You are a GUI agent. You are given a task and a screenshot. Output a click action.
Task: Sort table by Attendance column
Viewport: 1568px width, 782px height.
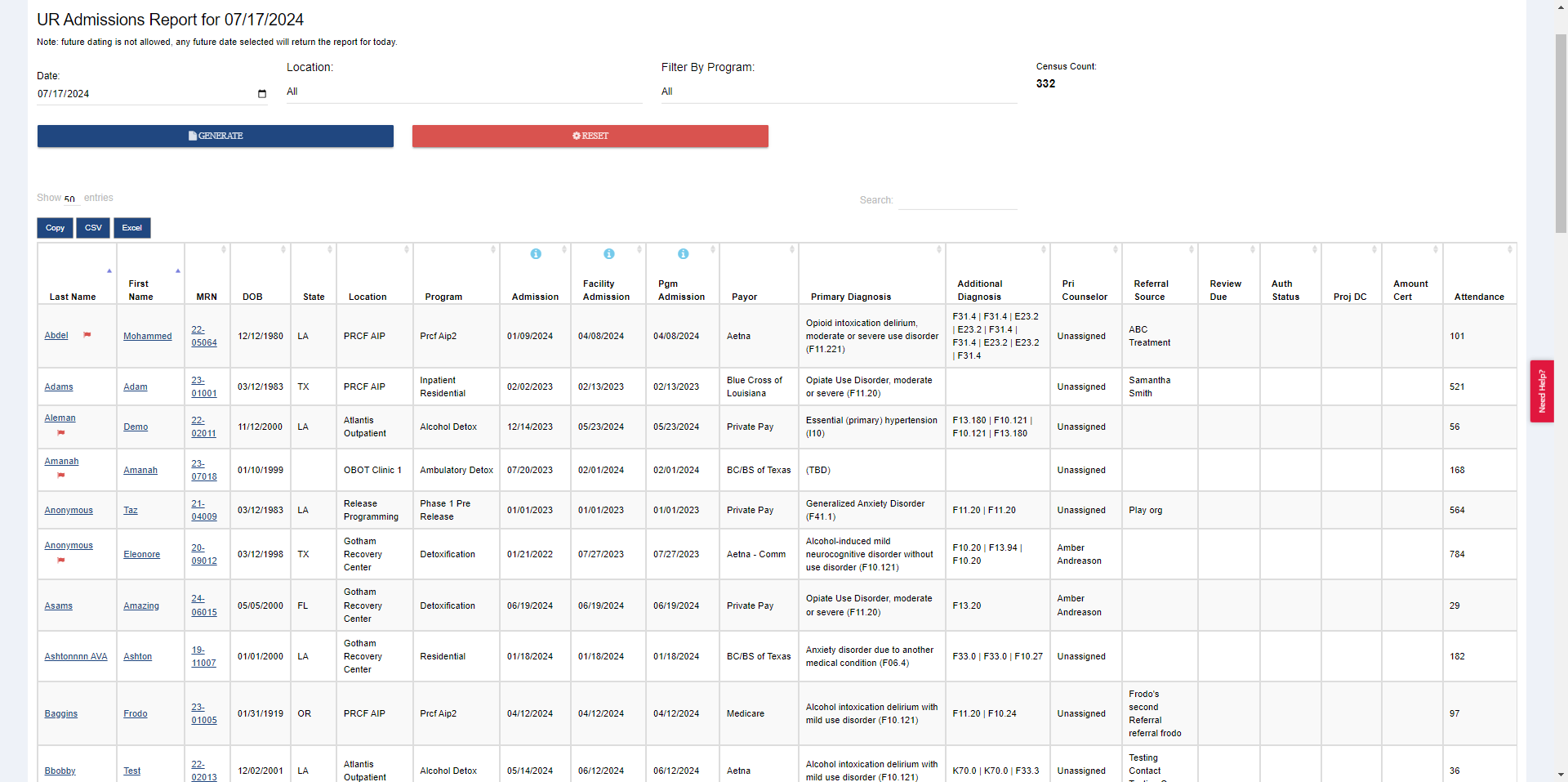tap(1480, 274)
